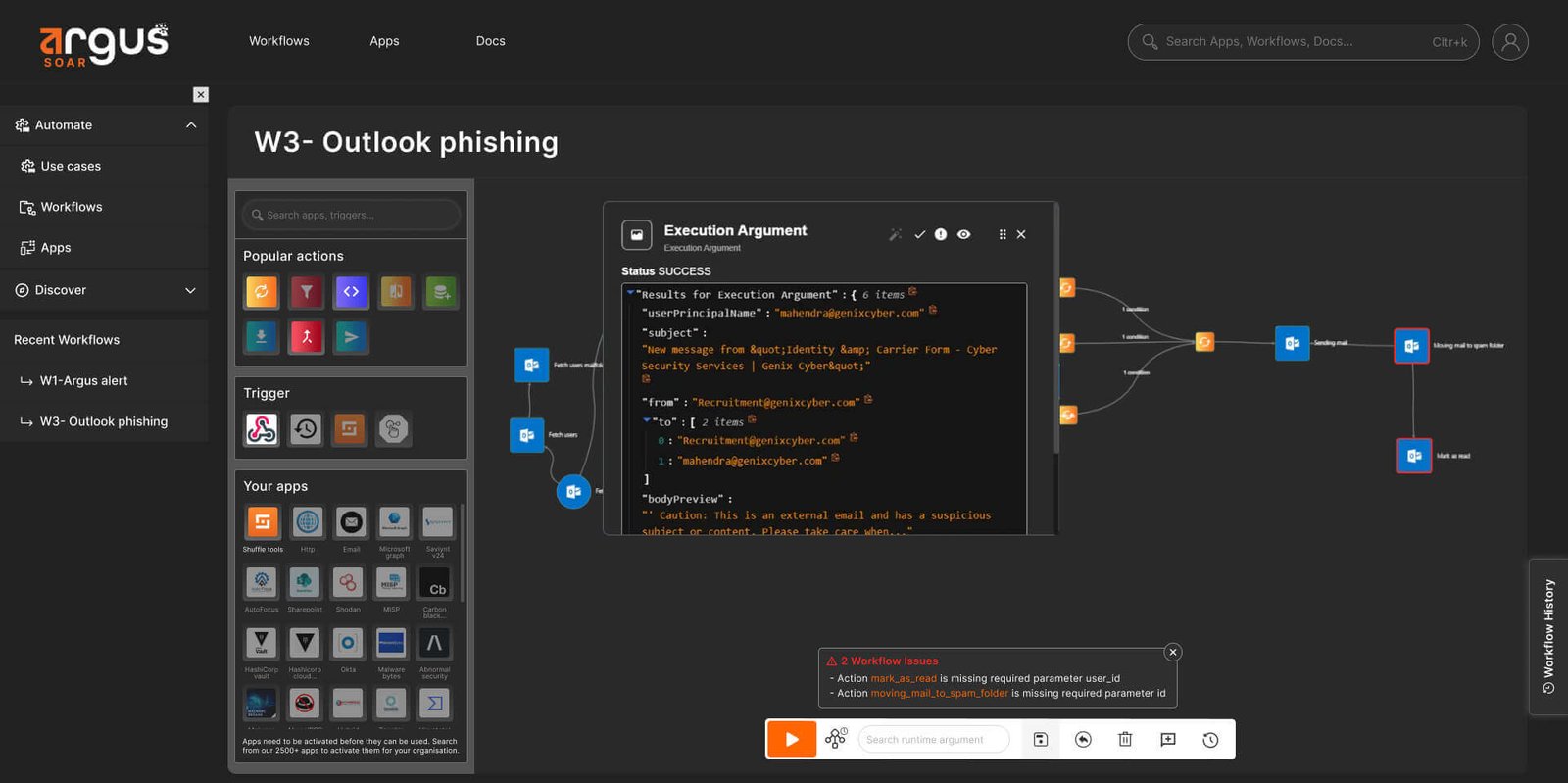Add a comment with the plus-bubble icon
The height and width of the screenshot is (783, 1568).
(x=1168, y=740)
